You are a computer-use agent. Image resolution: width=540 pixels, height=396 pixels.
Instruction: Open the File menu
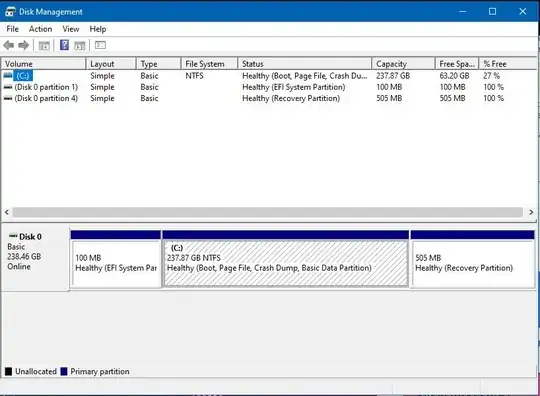[12, 29]
